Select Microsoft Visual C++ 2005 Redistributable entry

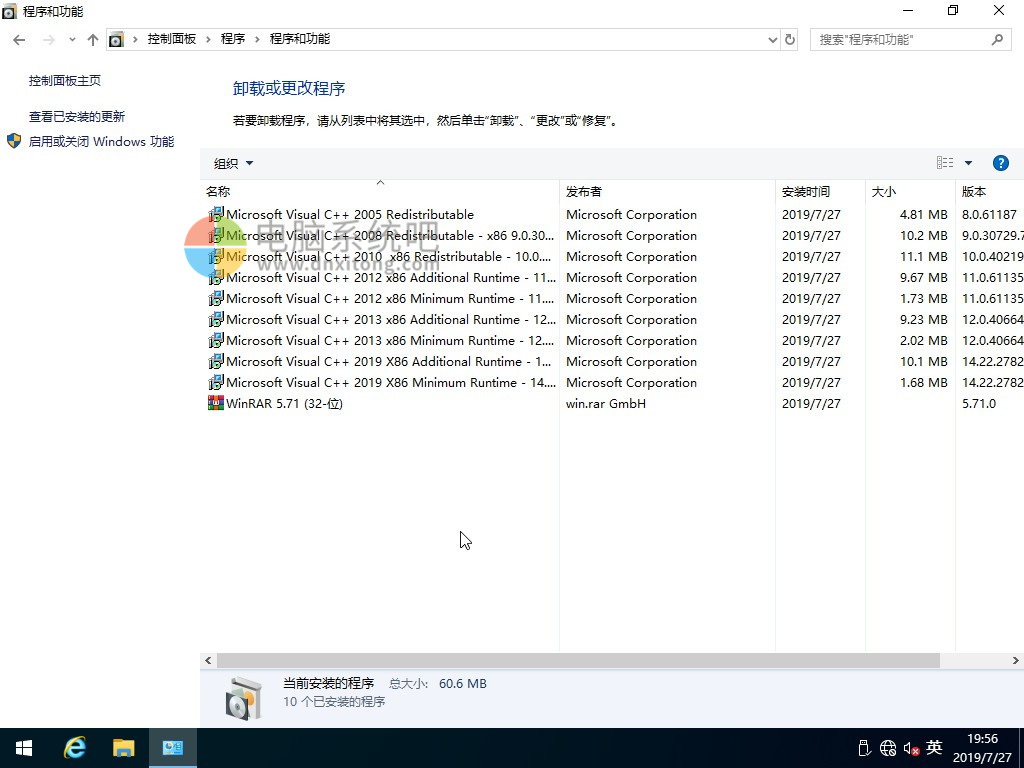pos(612,214)
